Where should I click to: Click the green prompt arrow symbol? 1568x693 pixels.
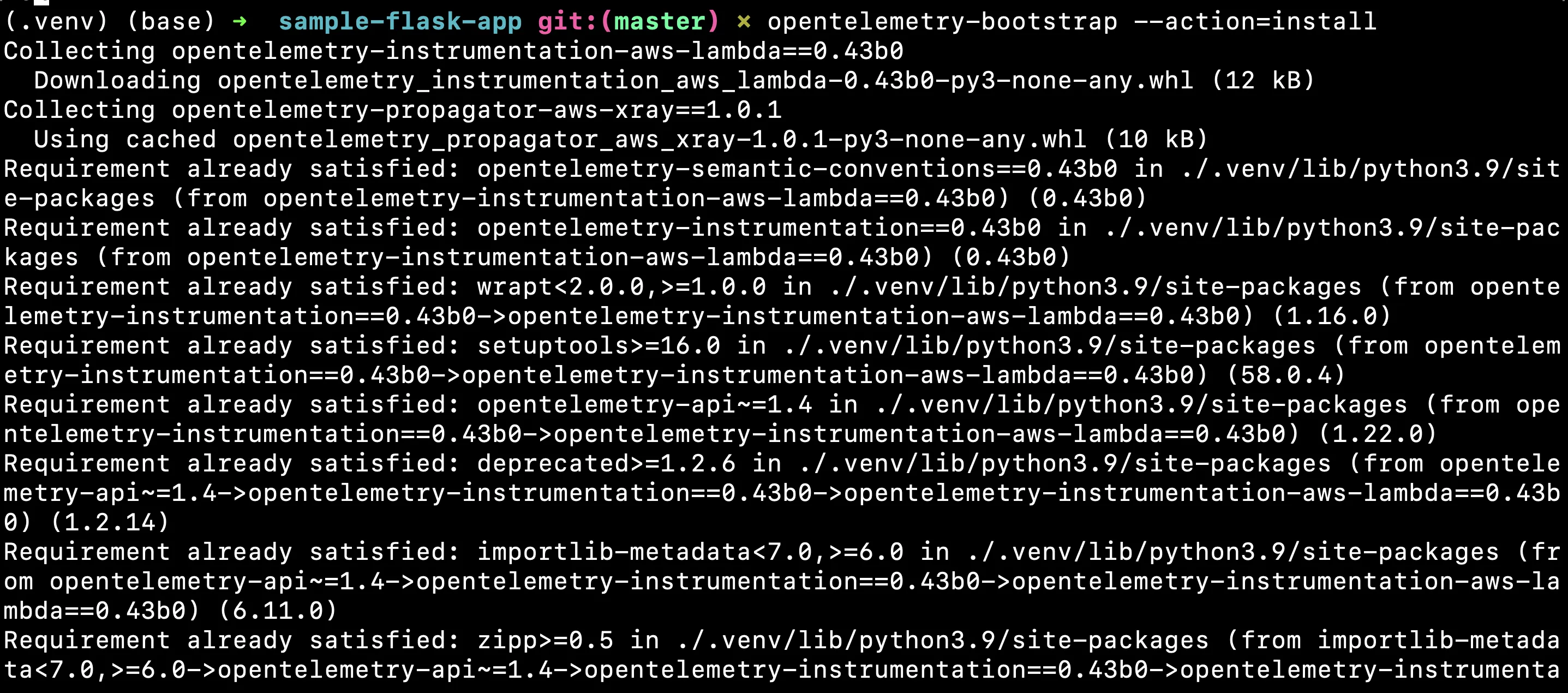click(x=240, y=22)
